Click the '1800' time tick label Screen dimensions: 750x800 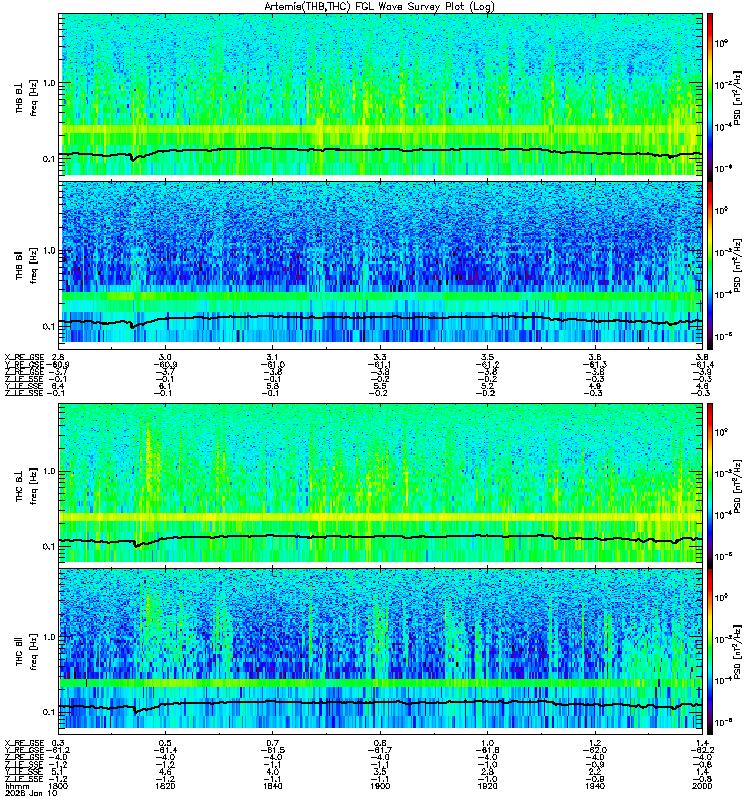[59, 786]
